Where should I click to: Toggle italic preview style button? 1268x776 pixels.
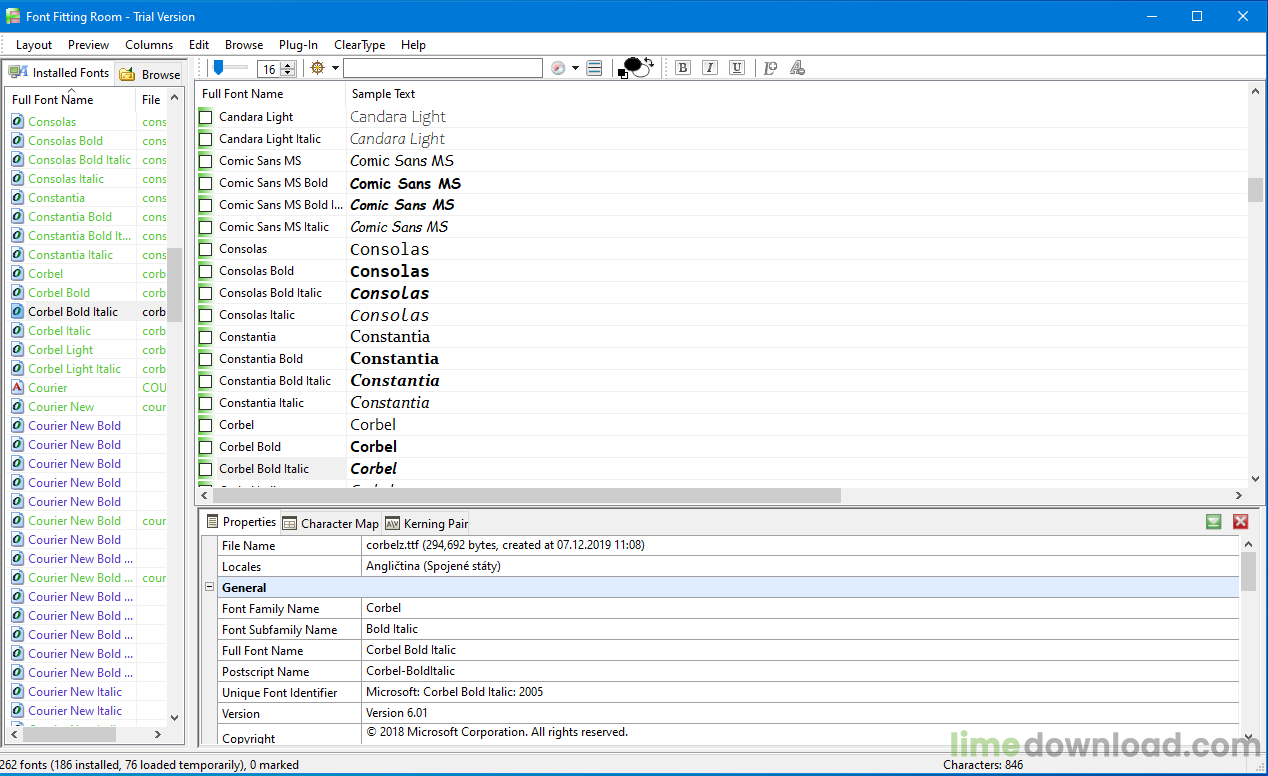point(710,68)
